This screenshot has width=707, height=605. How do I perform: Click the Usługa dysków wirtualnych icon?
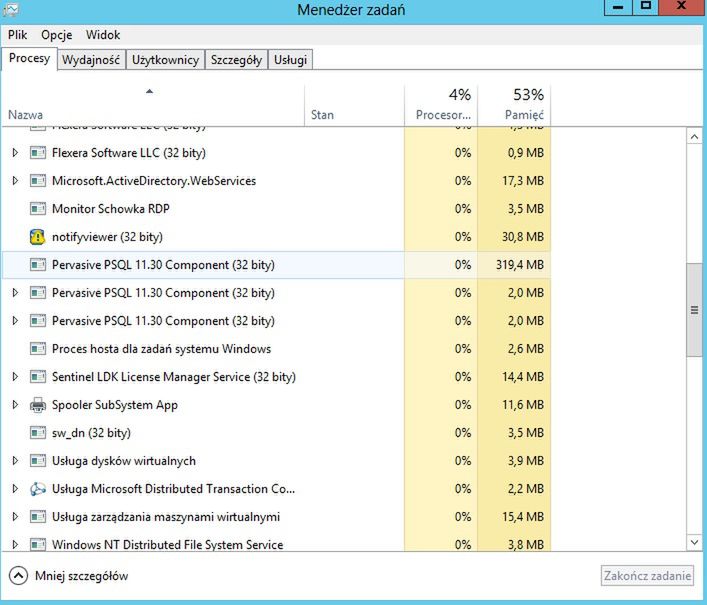[x=37, y=461]
